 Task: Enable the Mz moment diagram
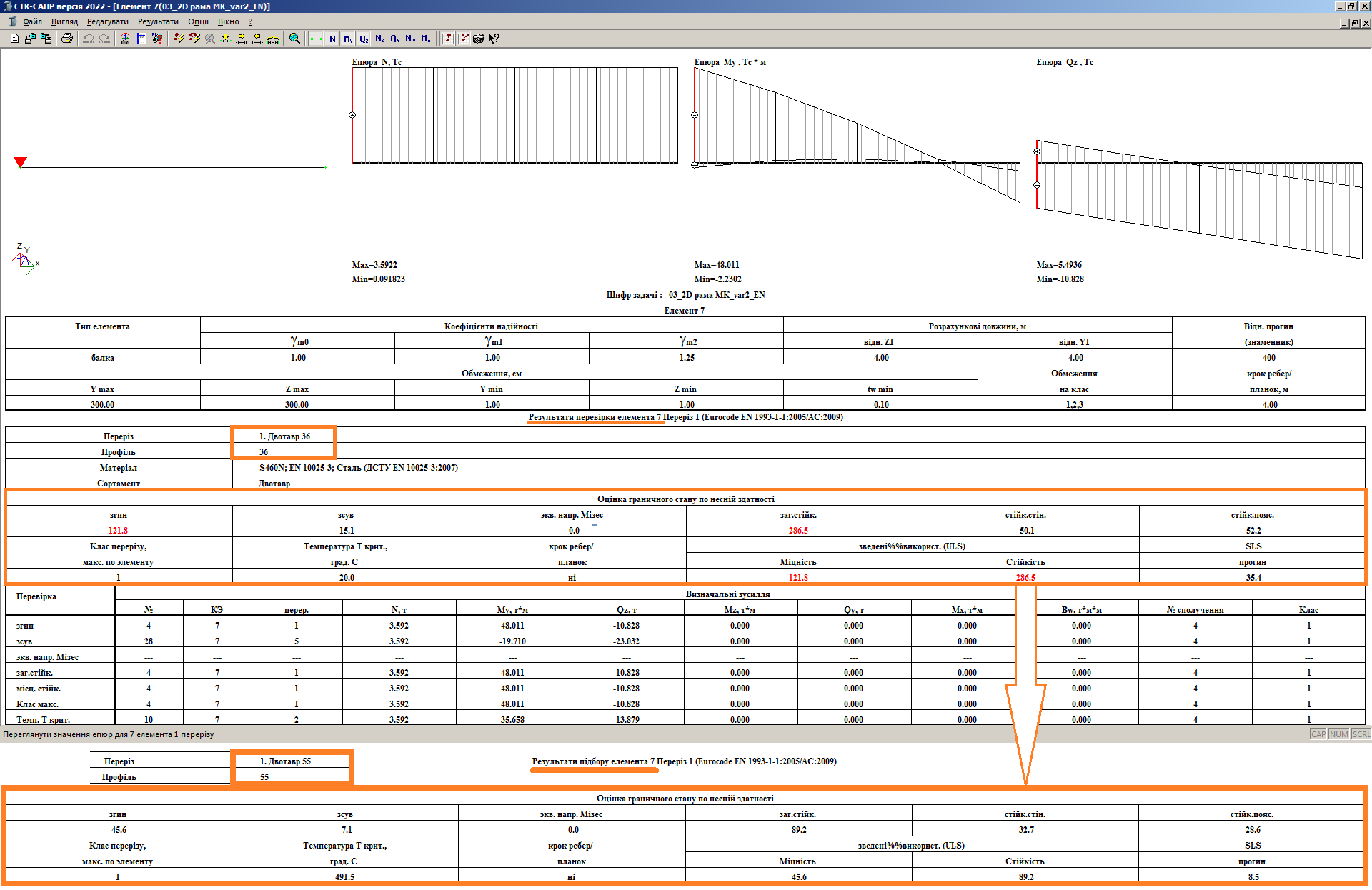379,39
